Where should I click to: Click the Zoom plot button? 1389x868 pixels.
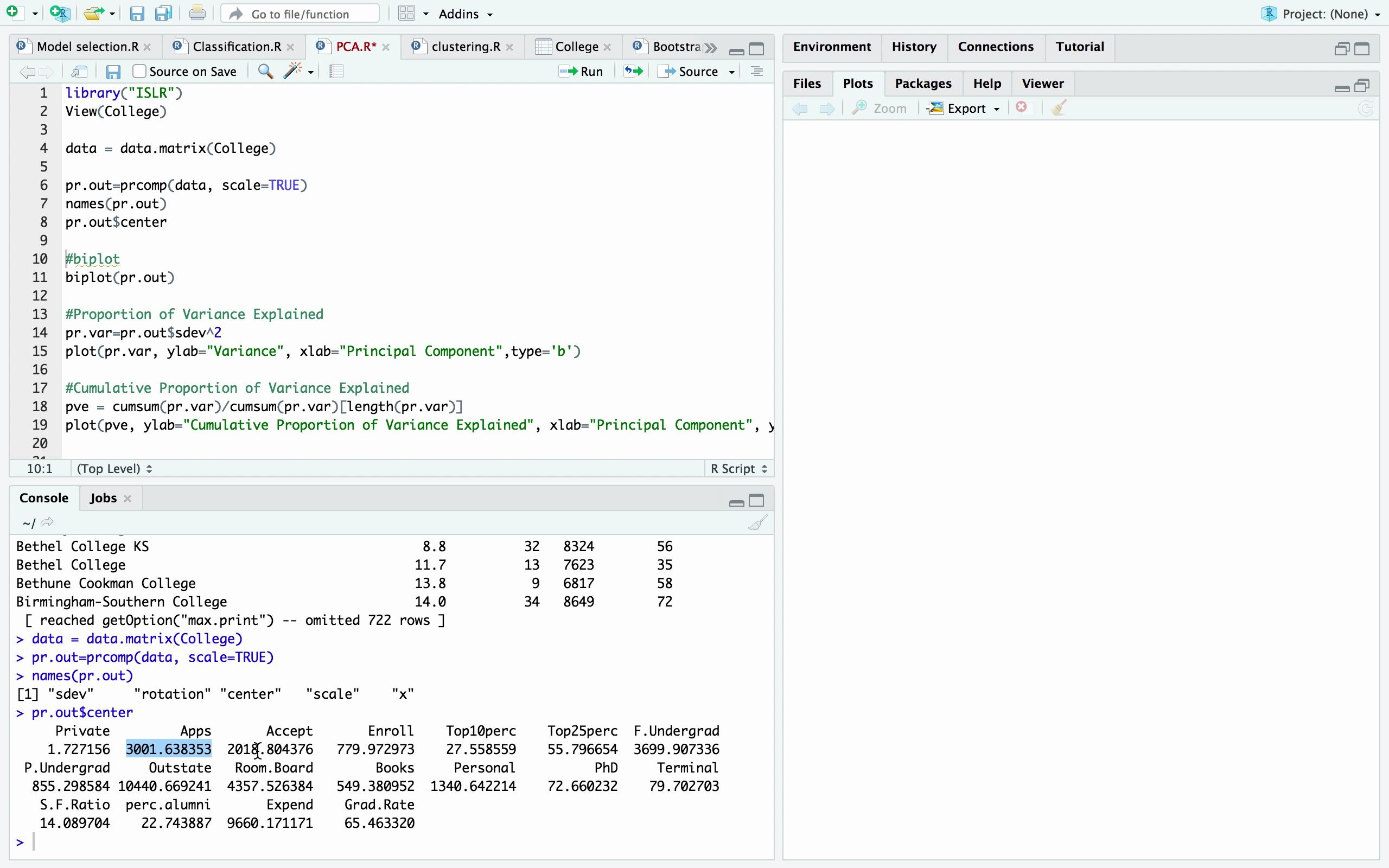coord(880,108)
